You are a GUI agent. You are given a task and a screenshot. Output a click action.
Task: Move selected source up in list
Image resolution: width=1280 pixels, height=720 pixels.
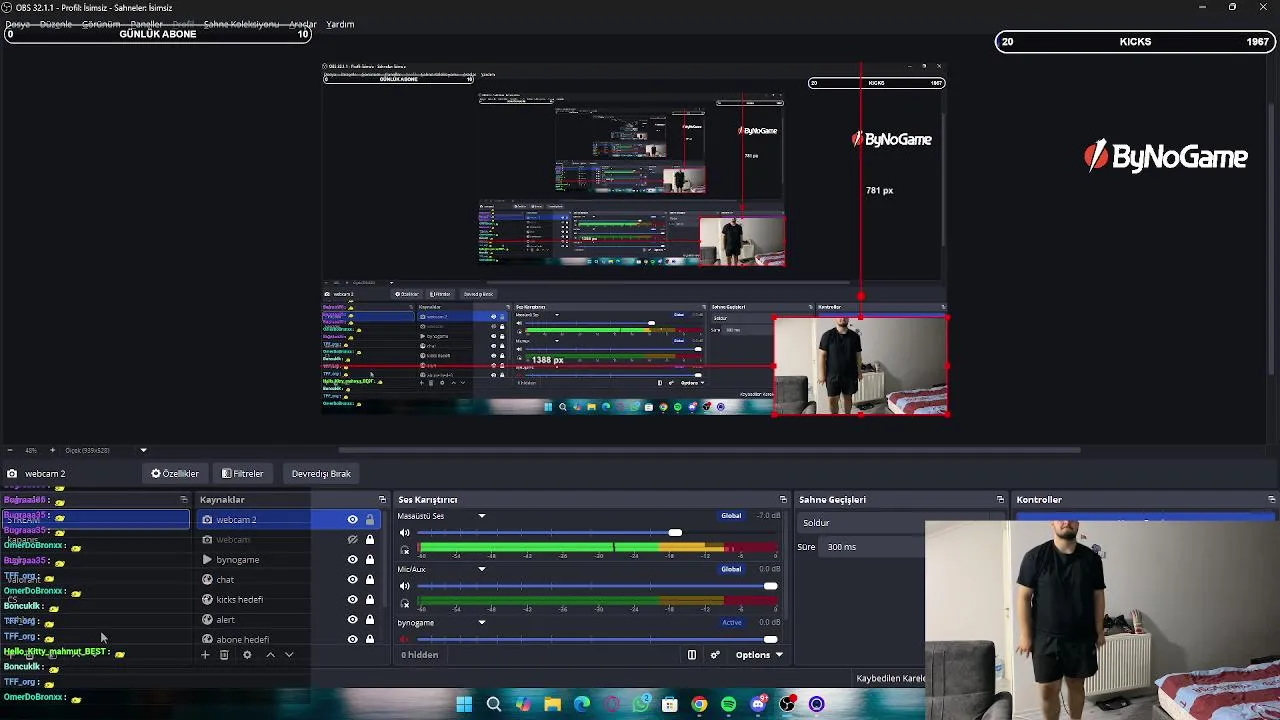pyautogui.click(x=270, y=655)
